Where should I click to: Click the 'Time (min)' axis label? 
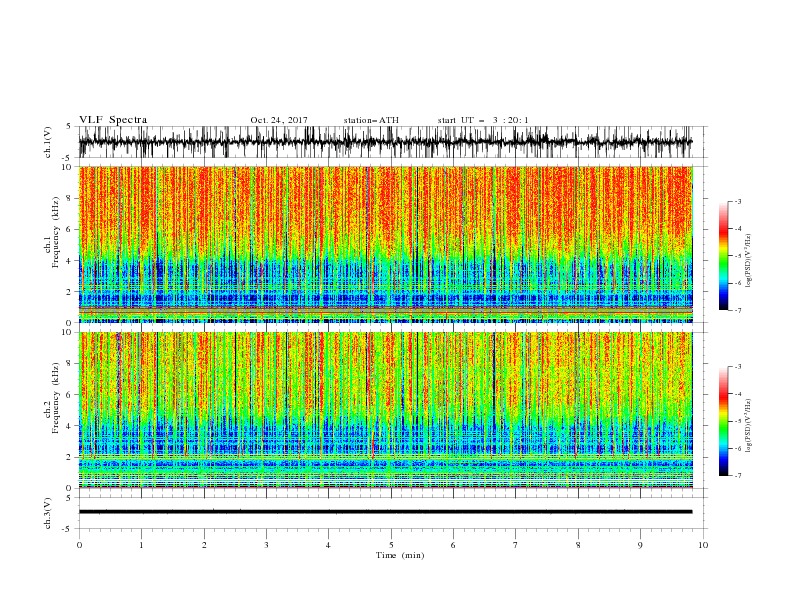[400, 555]
